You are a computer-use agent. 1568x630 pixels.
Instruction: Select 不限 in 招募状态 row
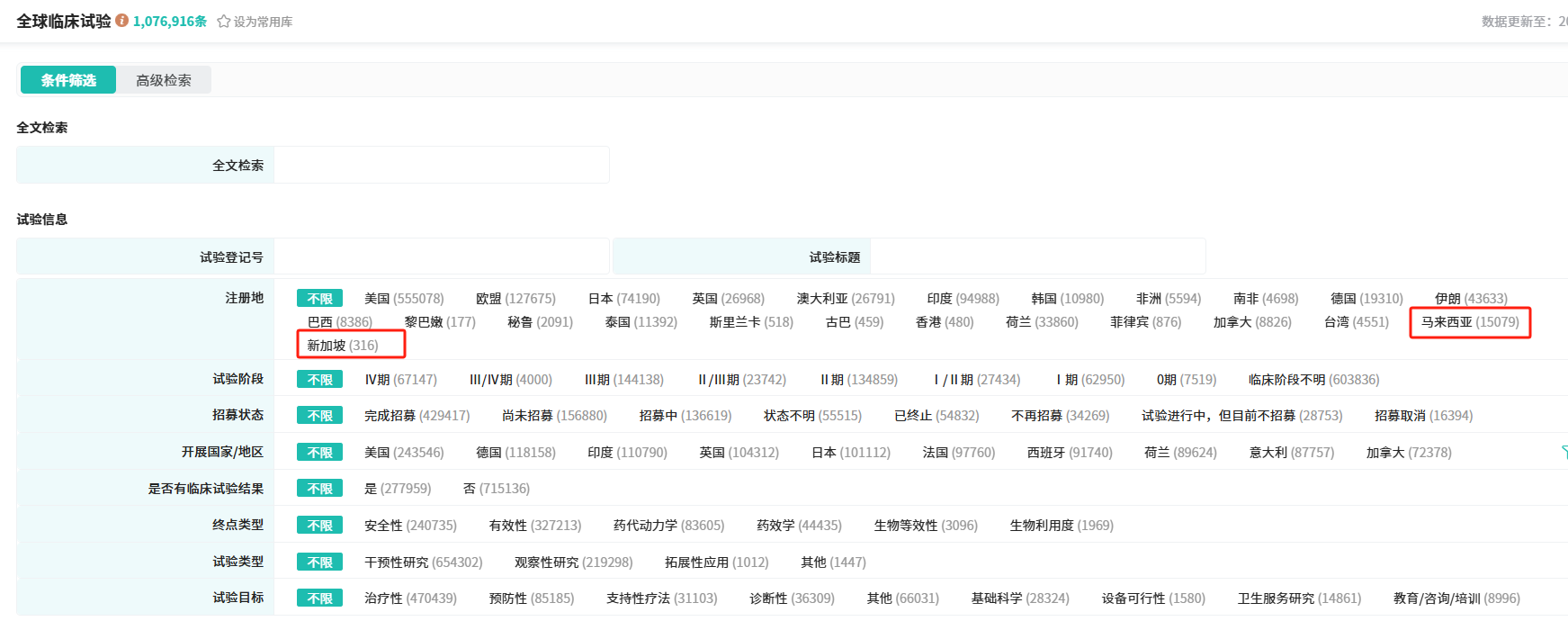tap(320, 416)
